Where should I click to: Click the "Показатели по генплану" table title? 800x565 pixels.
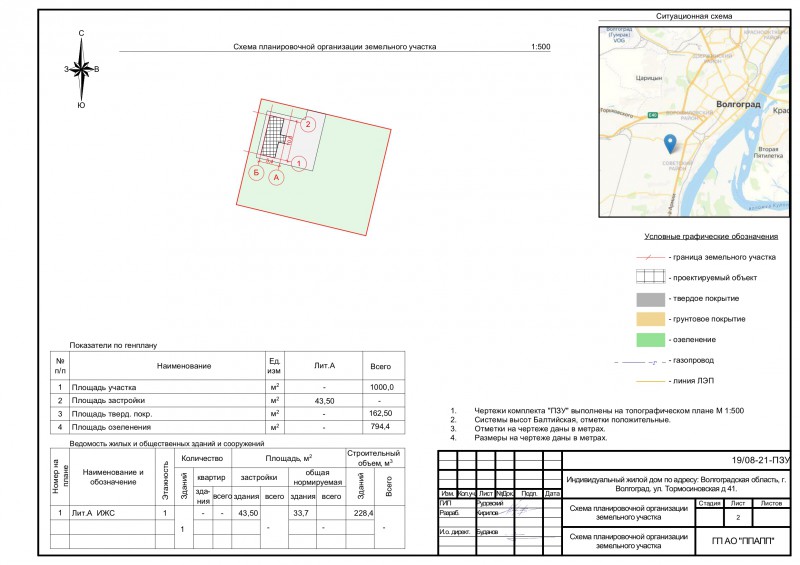point(113,346)
